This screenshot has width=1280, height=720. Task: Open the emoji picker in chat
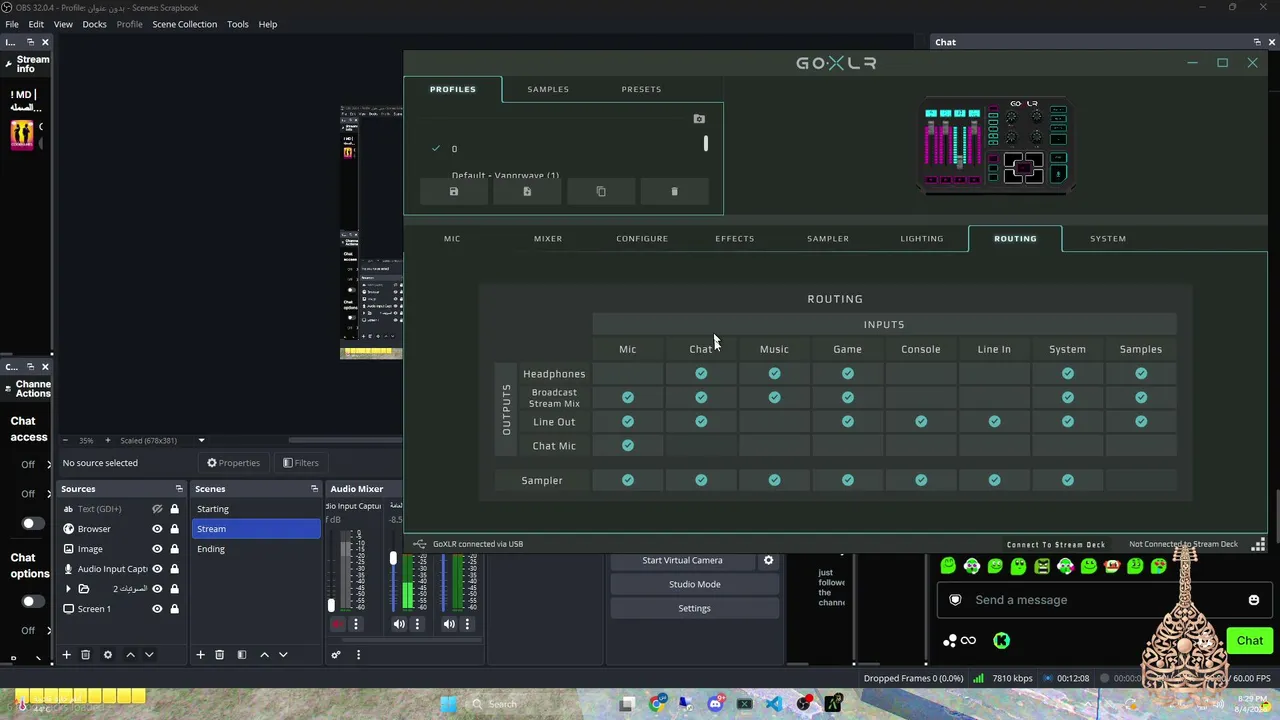click(1254, 600)
